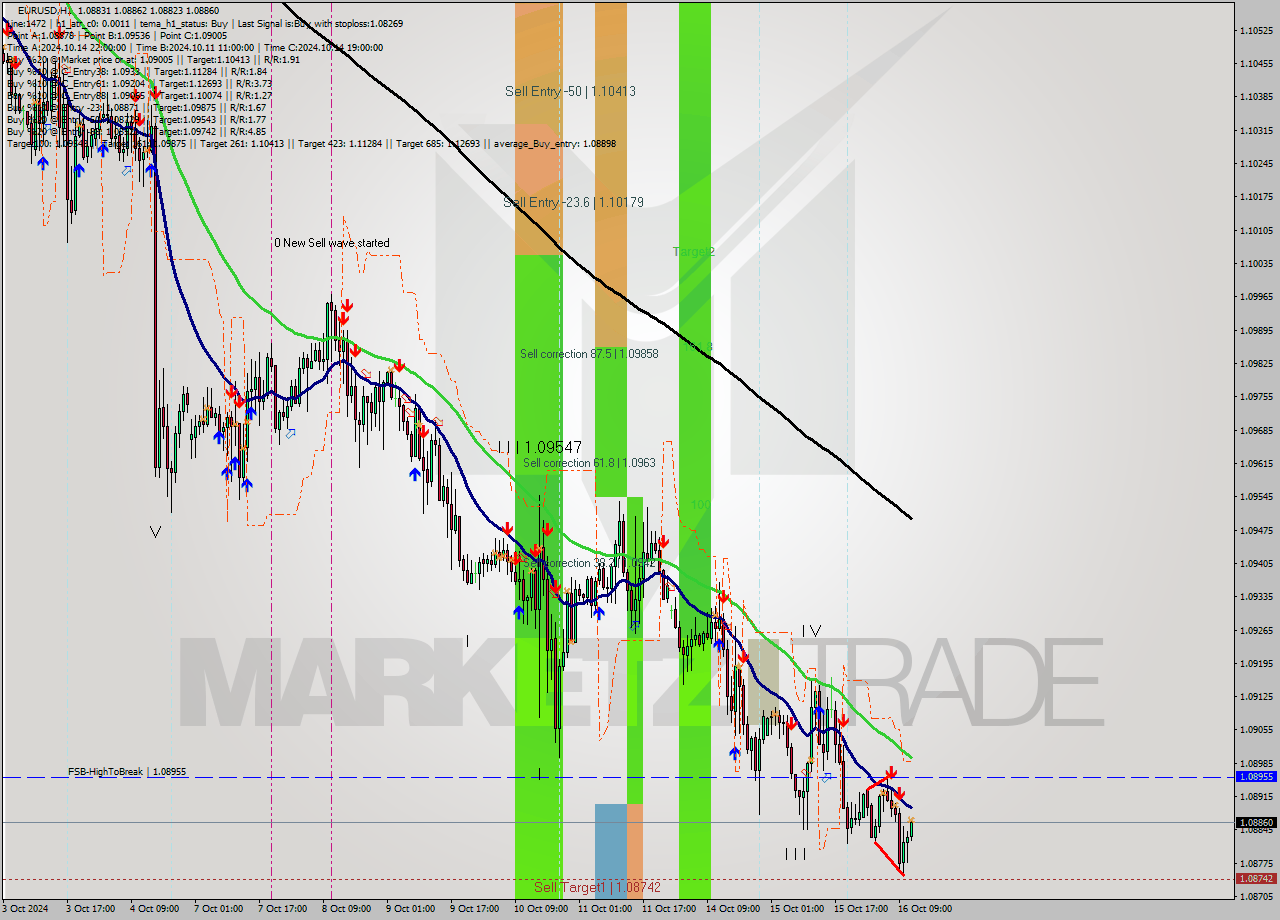Click the red 1.08742 price tag on axis

(x=1256, y=878)
